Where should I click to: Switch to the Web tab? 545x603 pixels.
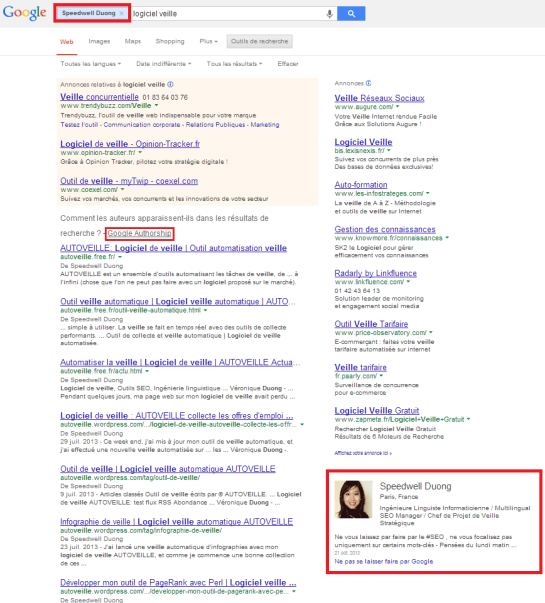(x=67, y=42)
